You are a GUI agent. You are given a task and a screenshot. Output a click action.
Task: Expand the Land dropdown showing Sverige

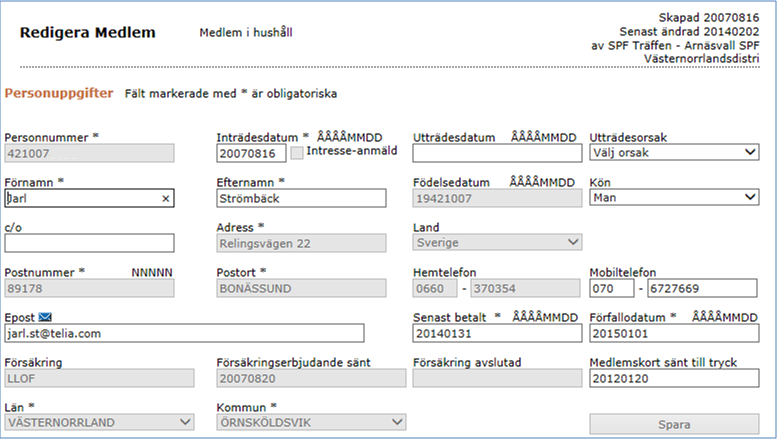pos(497,242)
